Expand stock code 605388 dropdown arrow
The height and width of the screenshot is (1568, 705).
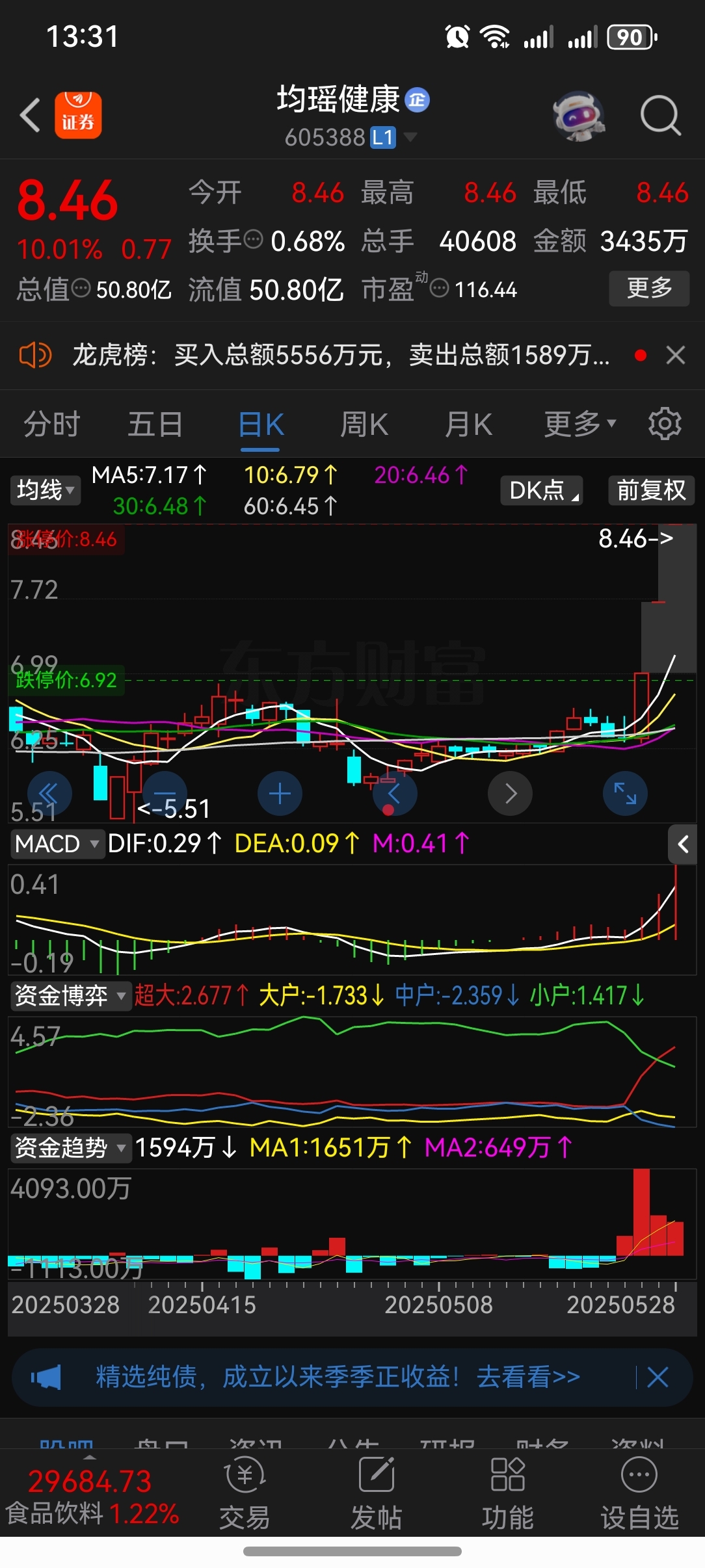[410, 137]
